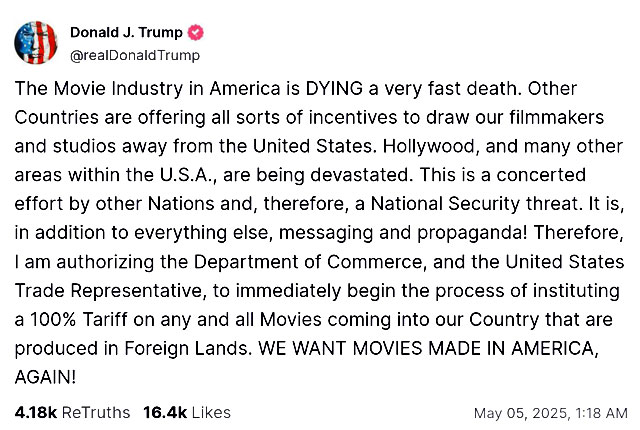Select the Department of Commerce phrase
The width and height of the screenshot is (640, 430).
308,262
